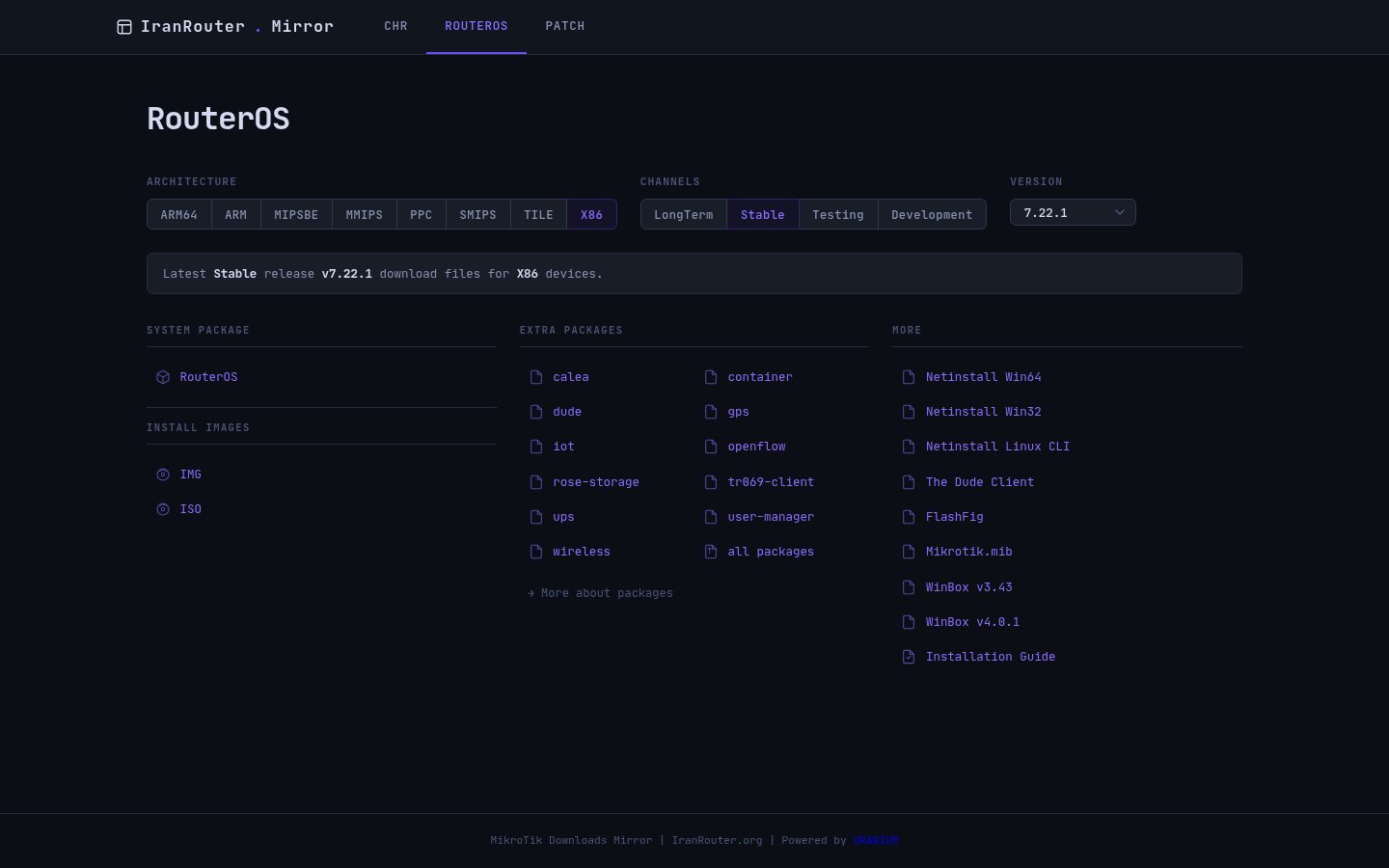Click the file icon beside Netinstall Linux CLI
This screenshot has height=868, width=1389.
(909, 447)
